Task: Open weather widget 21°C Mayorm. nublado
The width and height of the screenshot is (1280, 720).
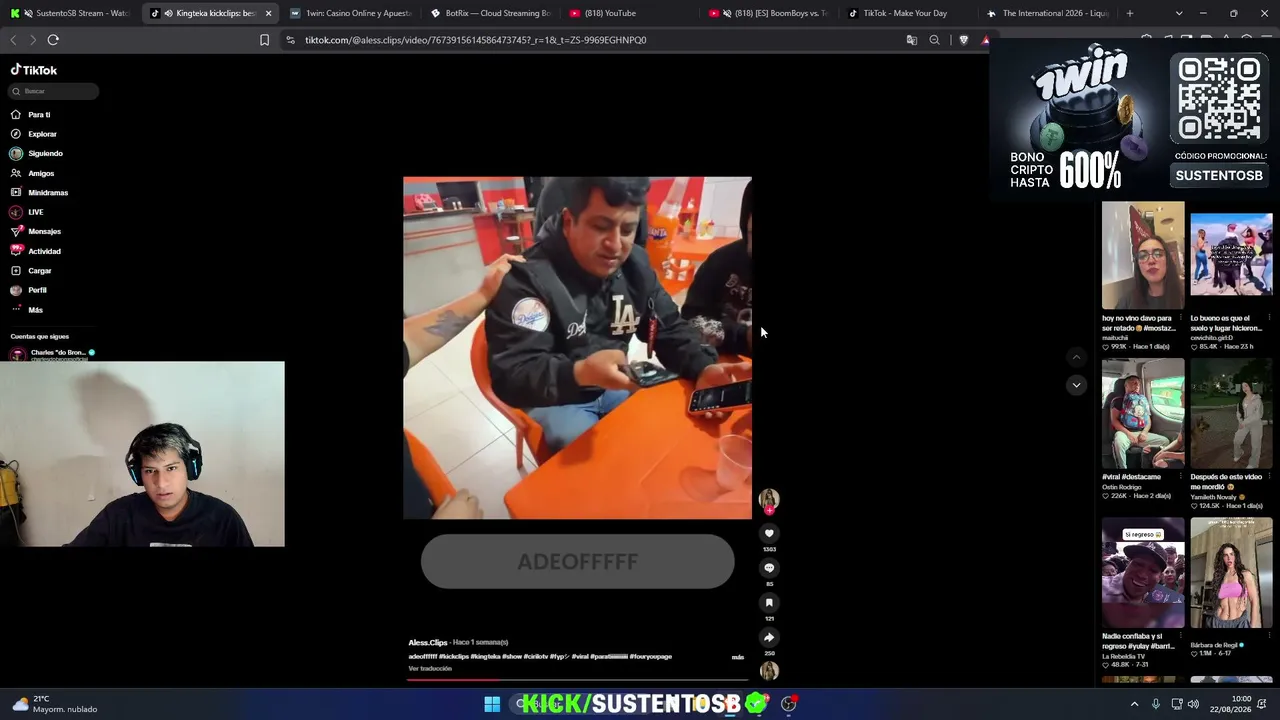Action: [55, 704]
